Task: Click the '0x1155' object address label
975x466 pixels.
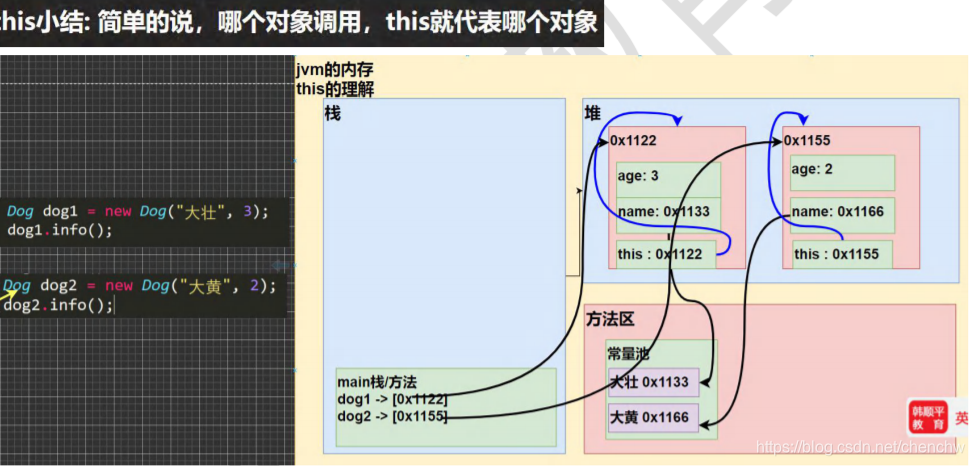Action: click(807, 141)
